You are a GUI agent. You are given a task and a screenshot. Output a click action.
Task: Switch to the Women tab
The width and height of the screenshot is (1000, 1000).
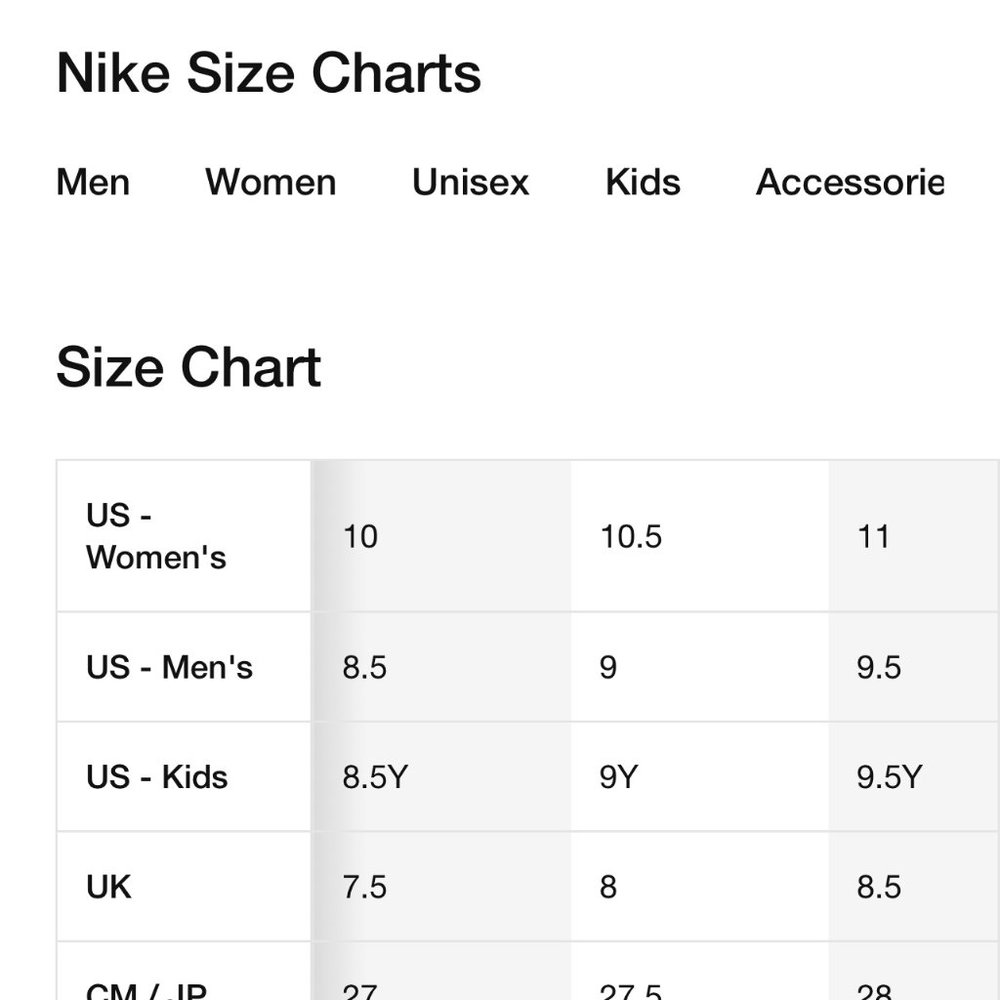point(270,182)
